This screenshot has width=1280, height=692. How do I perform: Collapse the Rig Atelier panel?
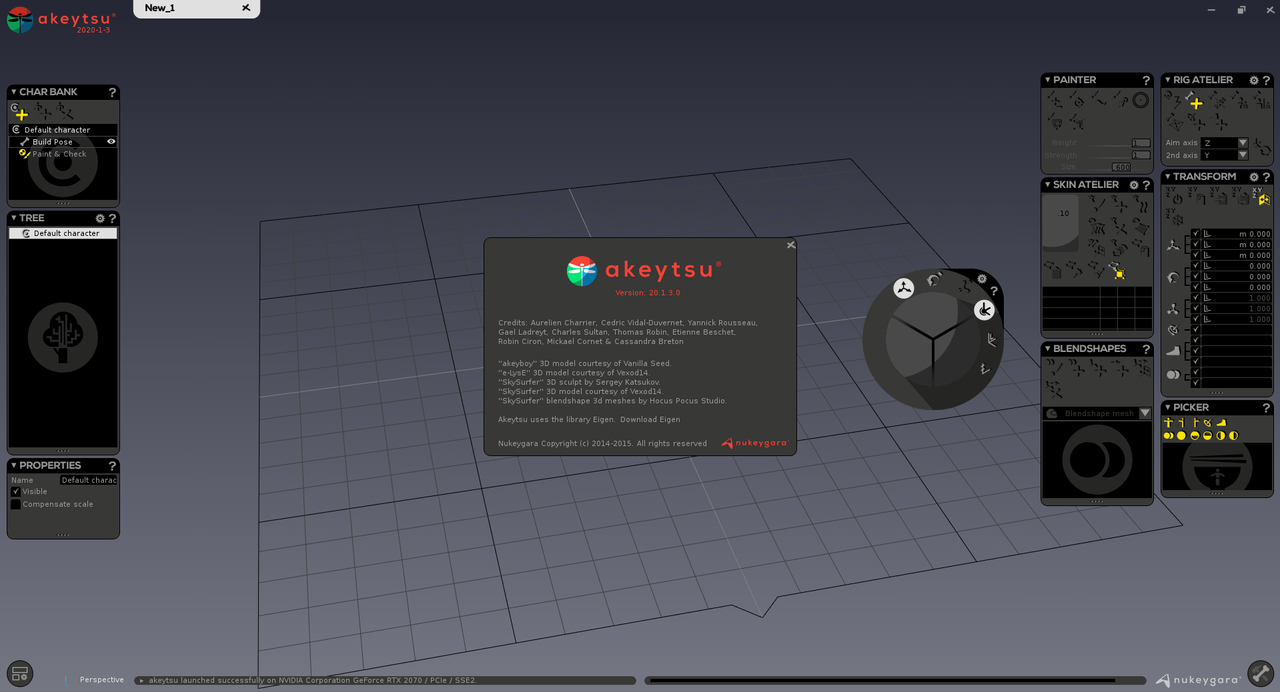pyautogui.click(x=1168, y=80)
